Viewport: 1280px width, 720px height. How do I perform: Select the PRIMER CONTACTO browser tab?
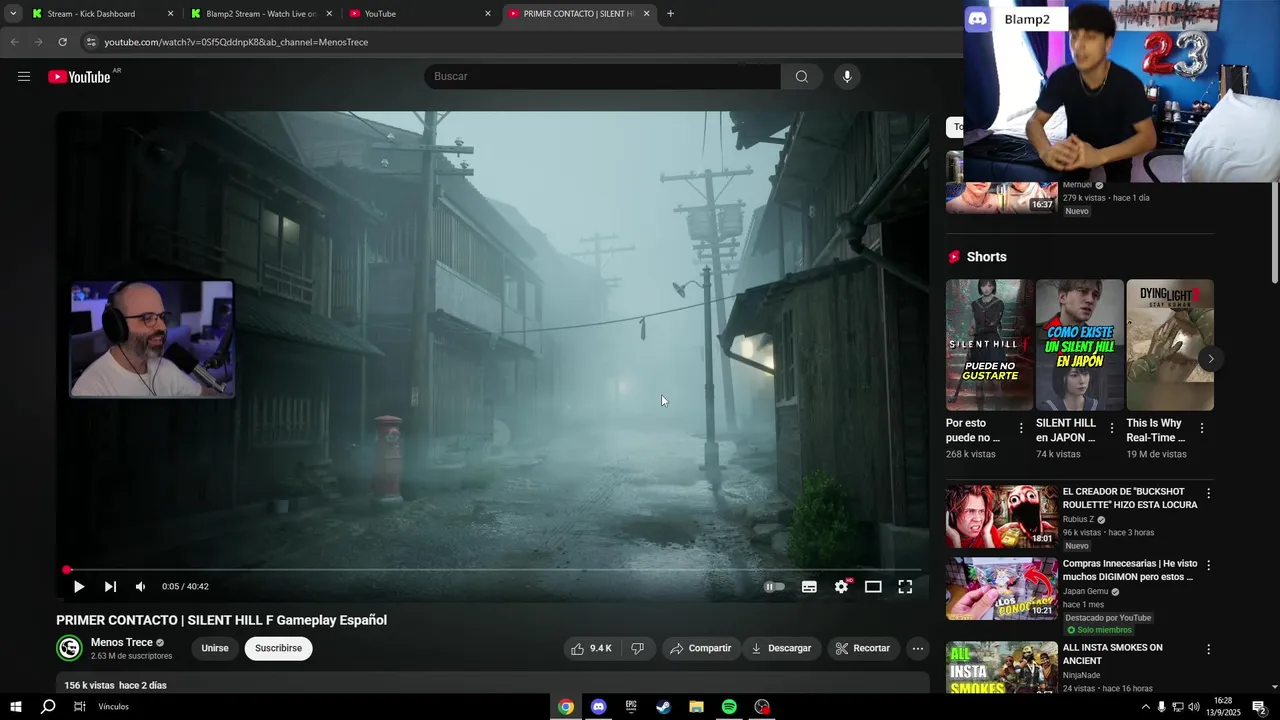pyautogui.click(x=578, y=14)
